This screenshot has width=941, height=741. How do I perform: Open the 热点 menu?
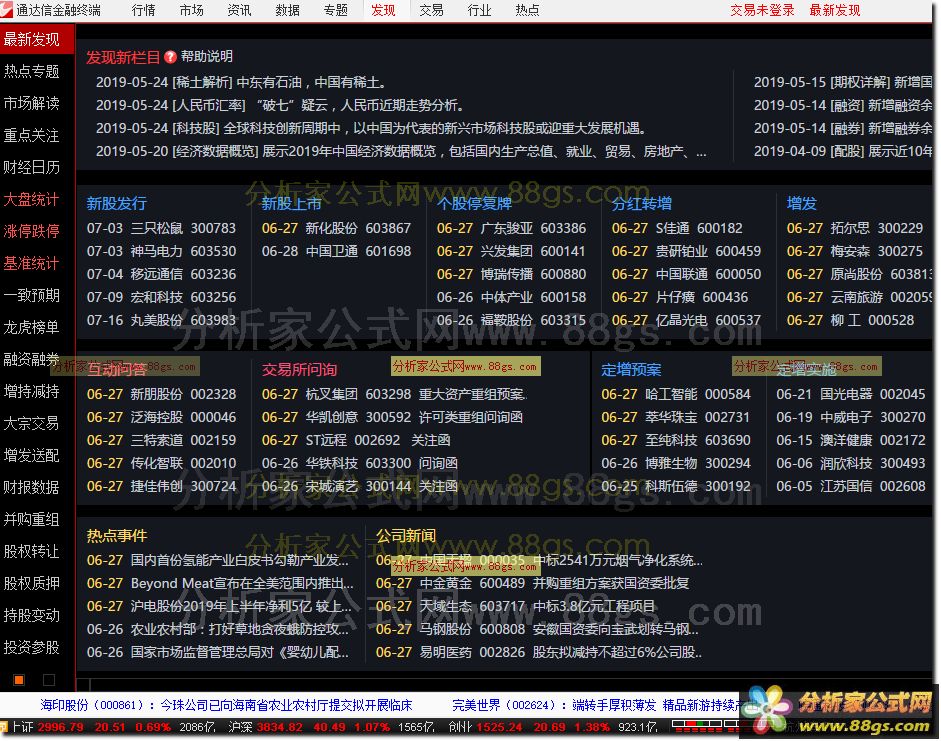click(x=528, y=10)
